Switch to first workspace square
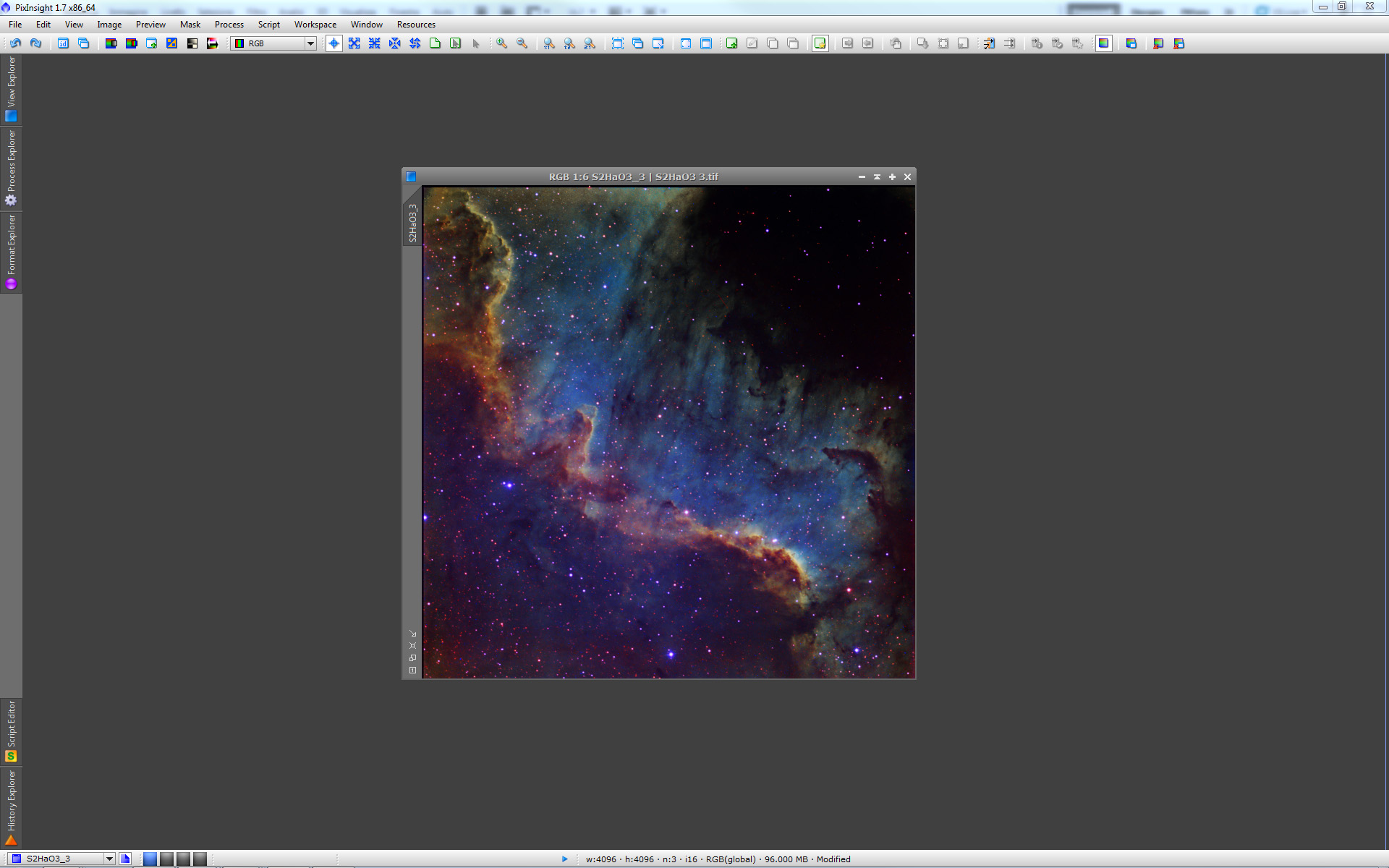Image resolution: width=1389 pixels, height=868 pixels. point(150,859)
